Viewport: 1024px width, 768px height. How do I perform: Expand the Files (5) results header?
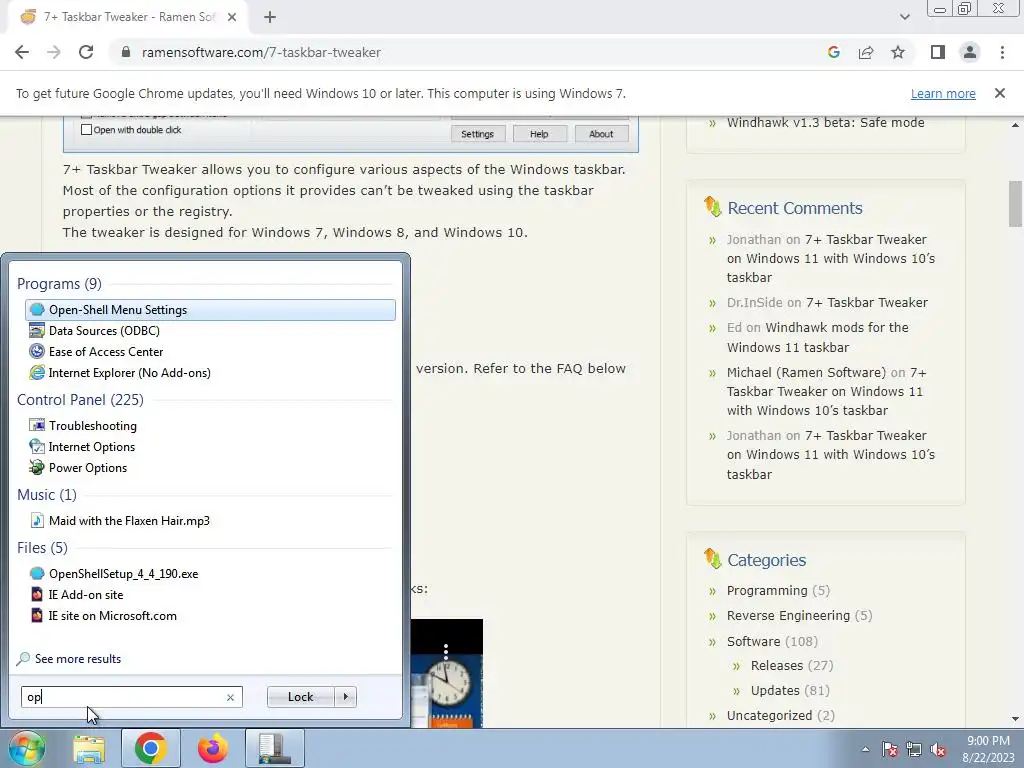[x=42, y=547]
